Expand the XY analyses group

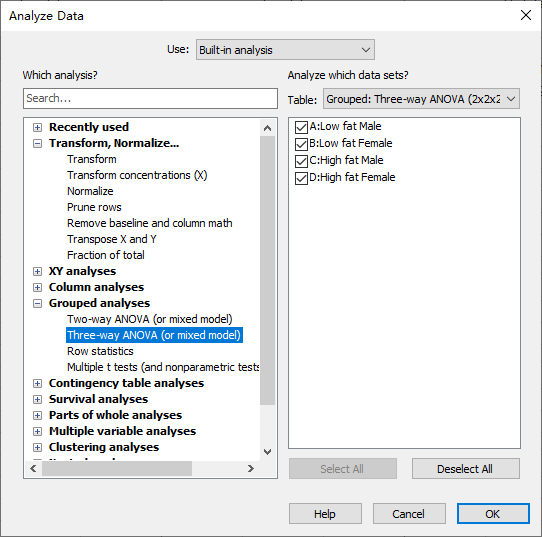[37, 271]
